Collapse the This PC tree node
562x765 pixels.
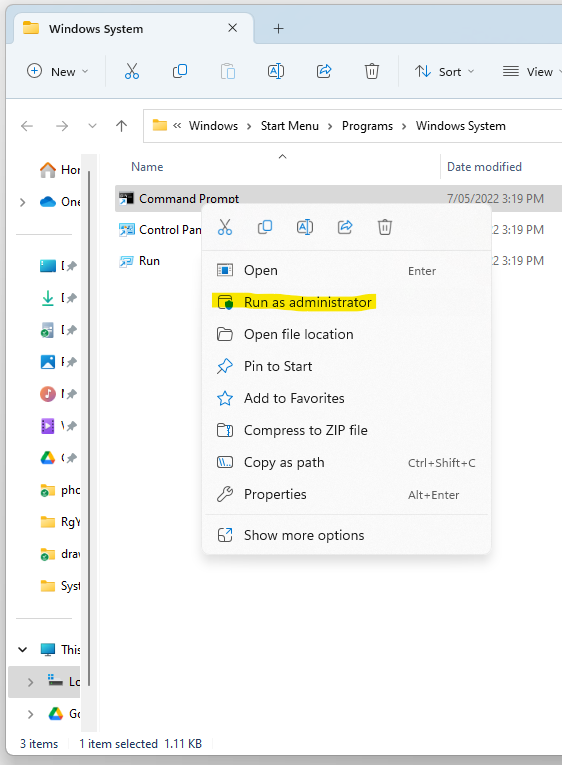click(22, 649)
